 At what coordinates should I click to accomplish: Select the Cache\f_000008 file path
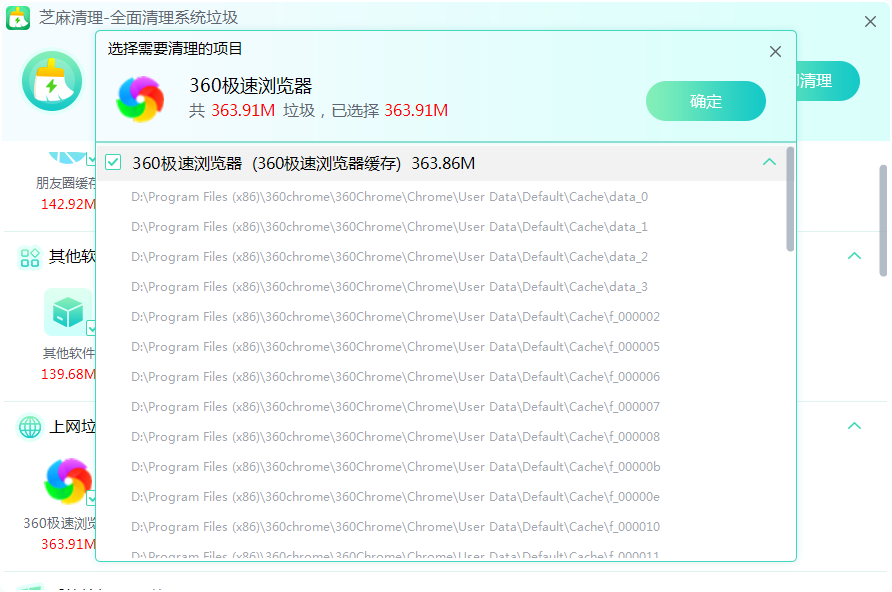[x=395, y=437]
